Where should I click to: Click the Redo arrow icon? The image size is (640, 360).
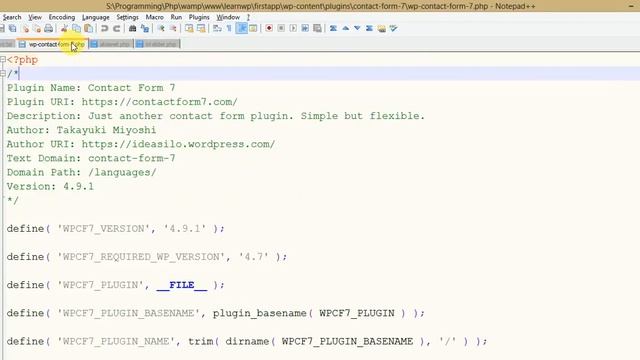[x=116, y=28]
